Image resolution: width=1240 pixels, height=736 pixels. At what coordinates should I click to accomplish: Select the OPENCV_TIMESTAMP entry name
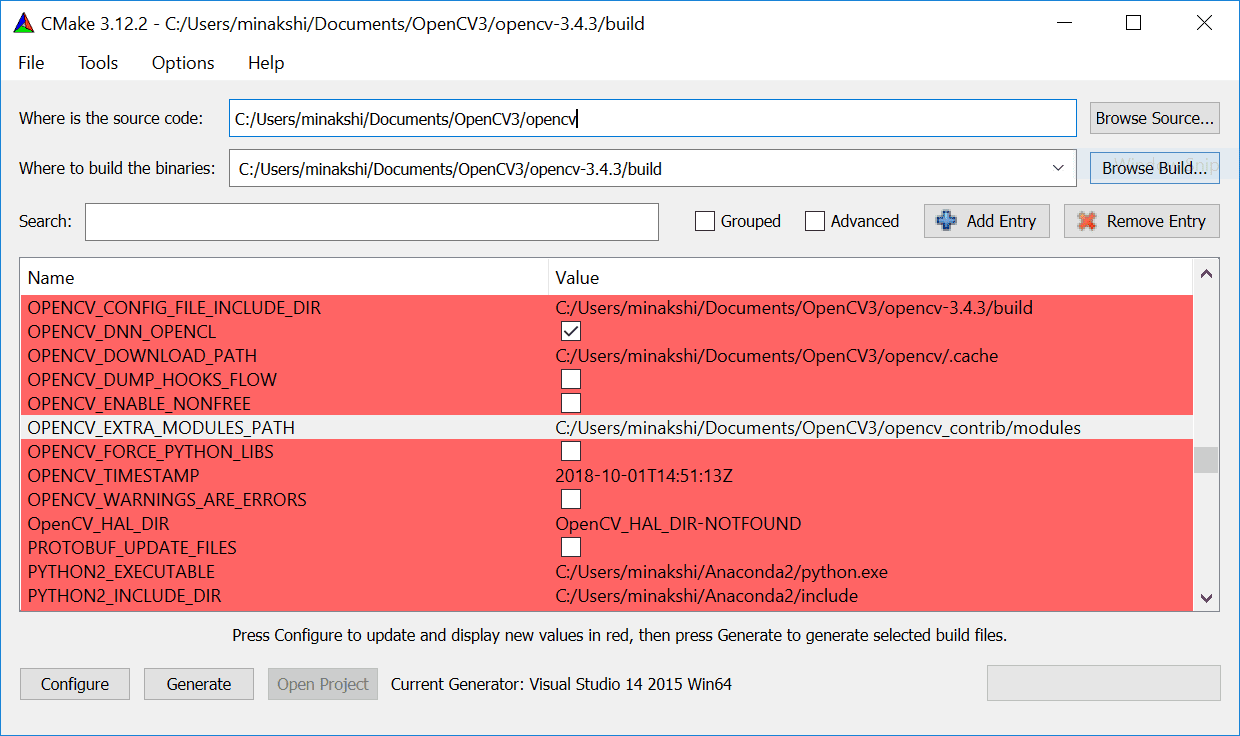click(x=113, y=475)
